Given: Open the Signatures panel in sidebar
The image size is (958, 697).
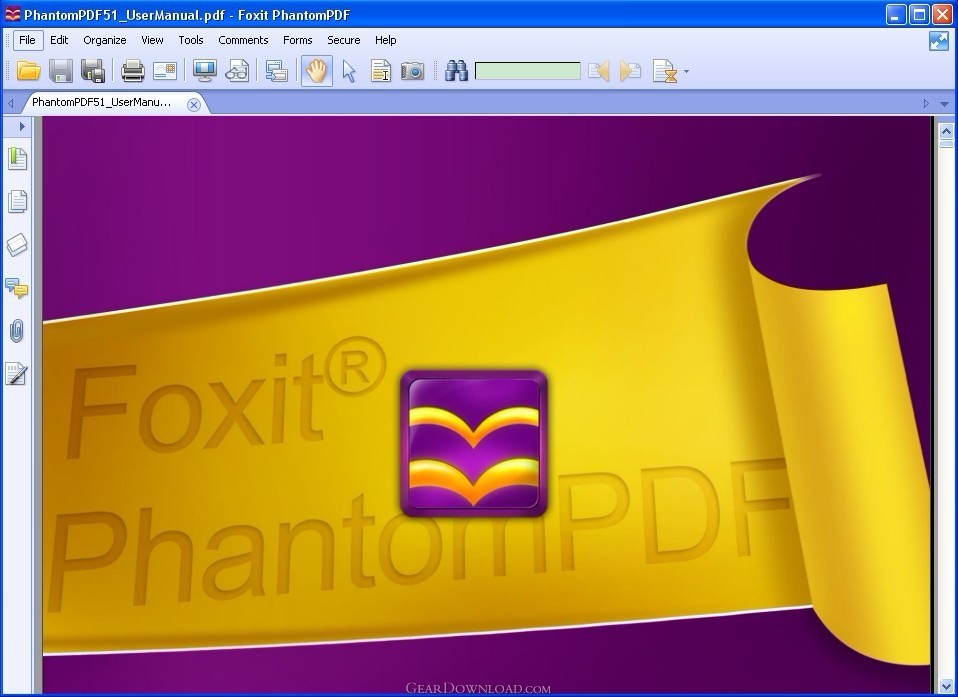Looking at the screenshot, I should tap(16, 374).
